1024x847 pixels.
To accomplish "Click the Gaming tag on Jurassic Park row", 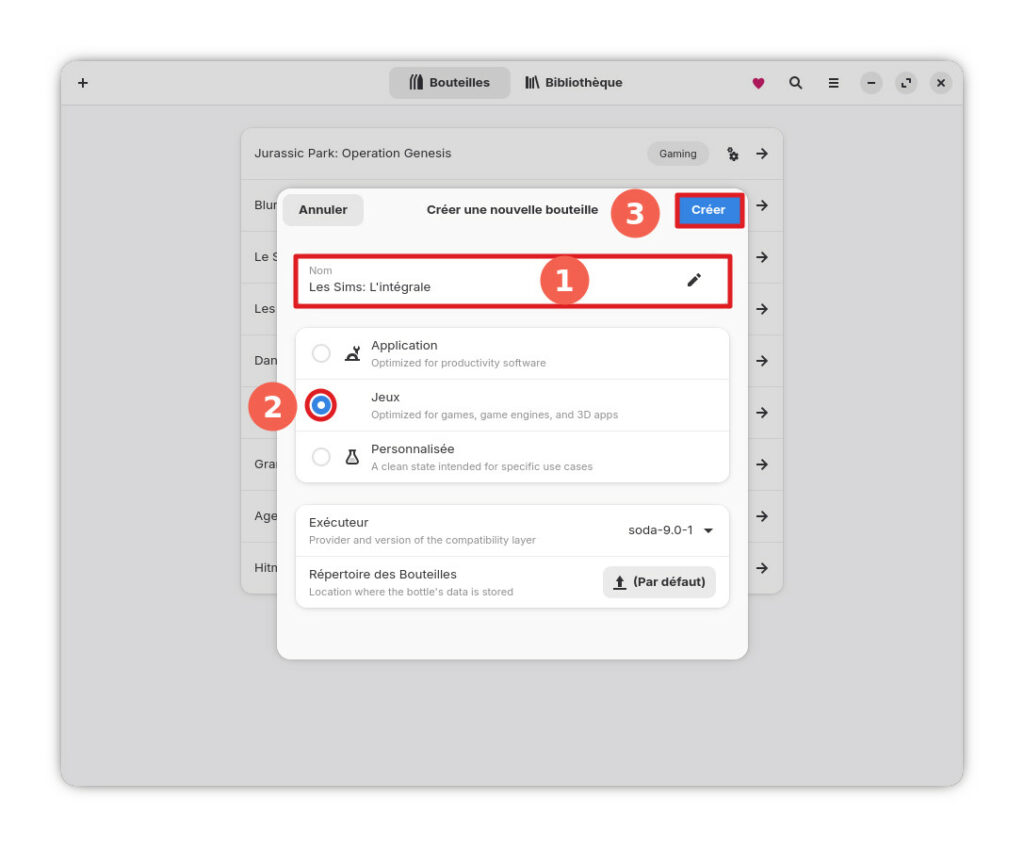I will 677,154.
